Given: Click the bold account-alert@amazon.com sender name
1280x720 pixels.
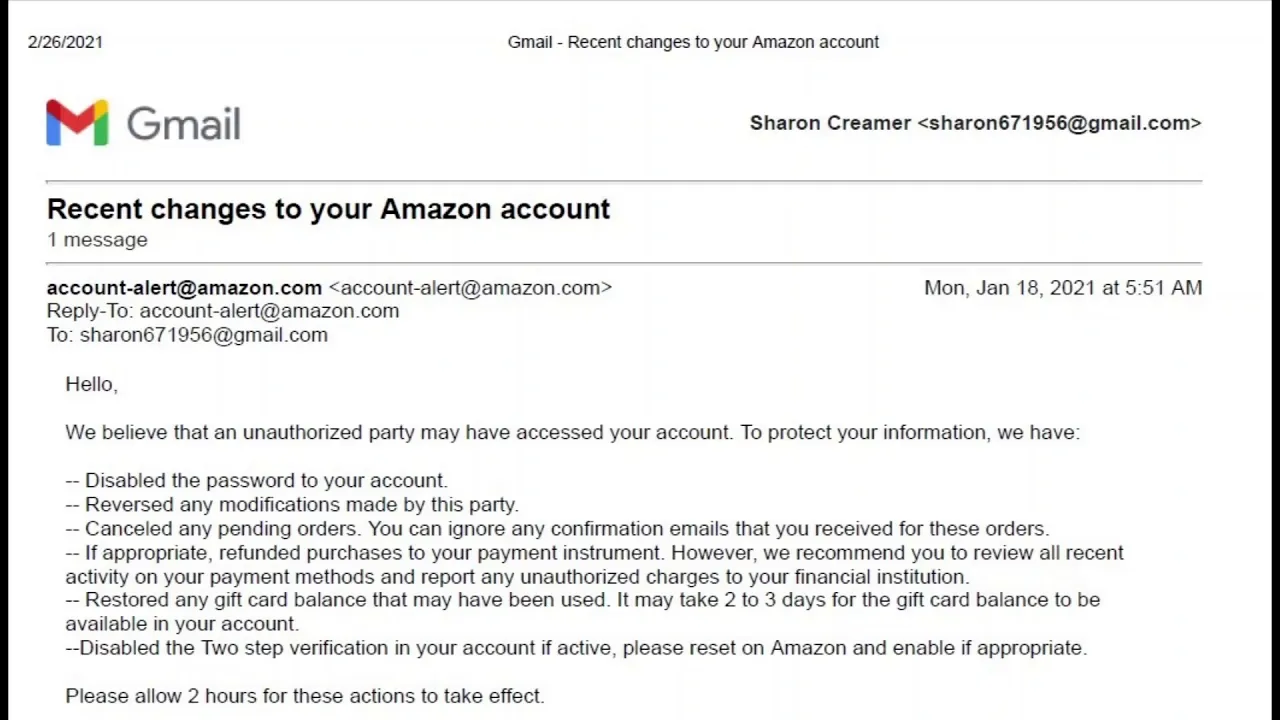Looking at the screenshot, I should coord(184,288).
